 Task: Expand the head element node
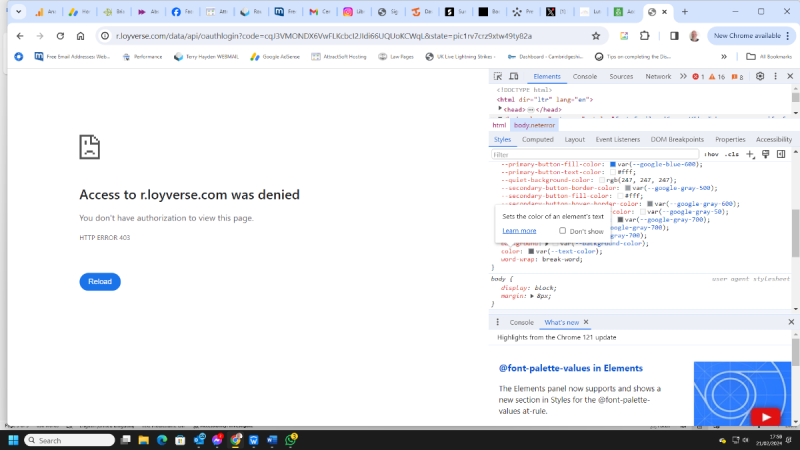click(500, 109)
